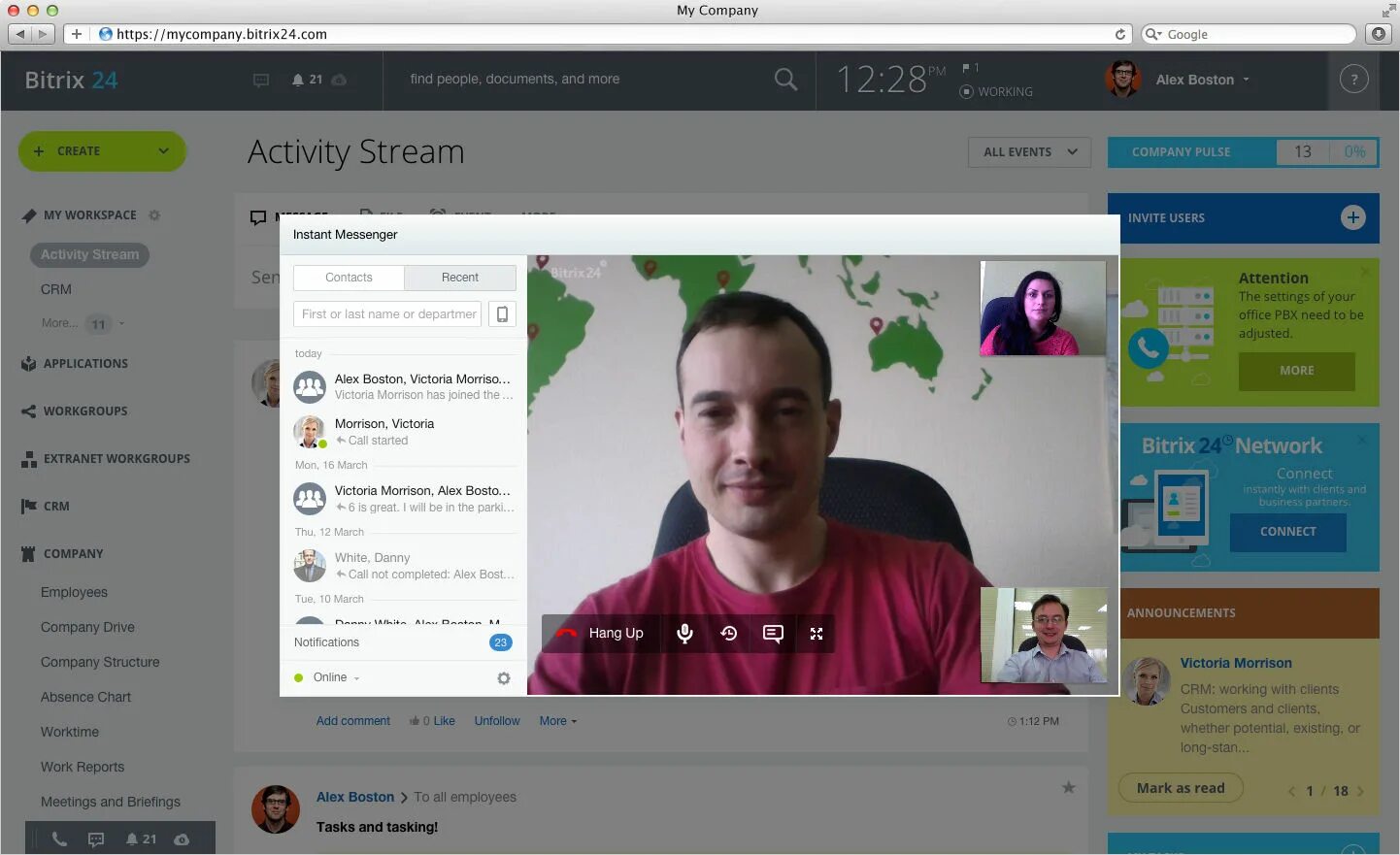The image size is (1400, 855).
Task: Open the phone dialpad icon beside contact search
Action: [x=502, y=314]
